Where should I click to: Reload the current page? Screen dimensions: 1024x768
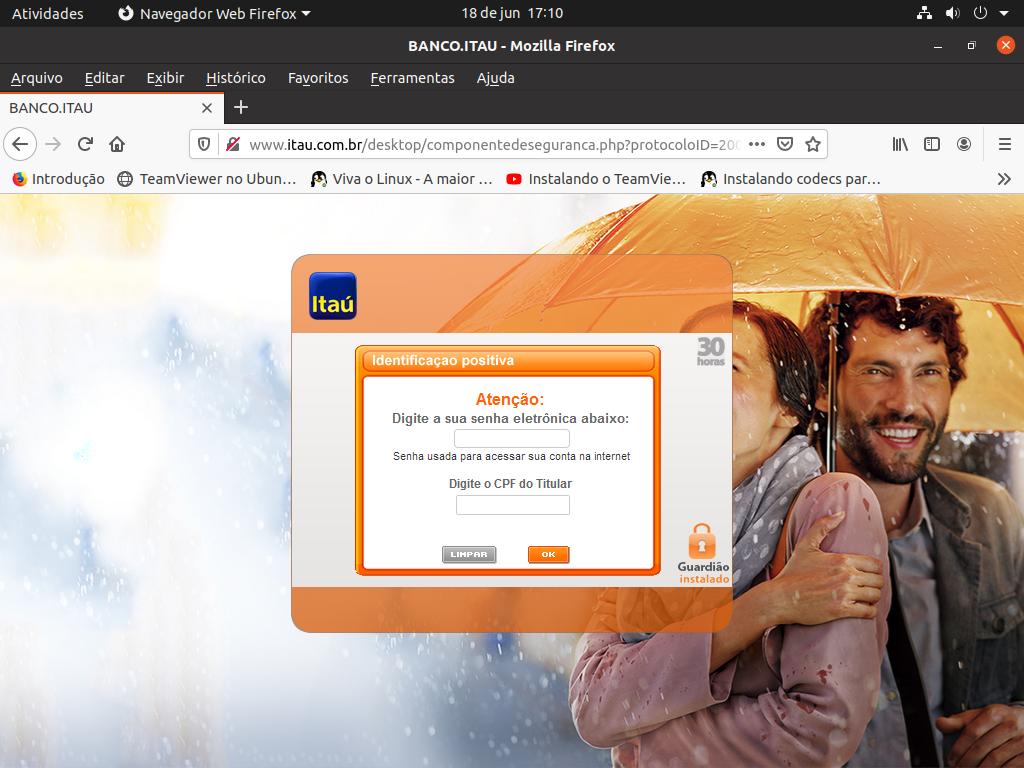coord(85,144)
